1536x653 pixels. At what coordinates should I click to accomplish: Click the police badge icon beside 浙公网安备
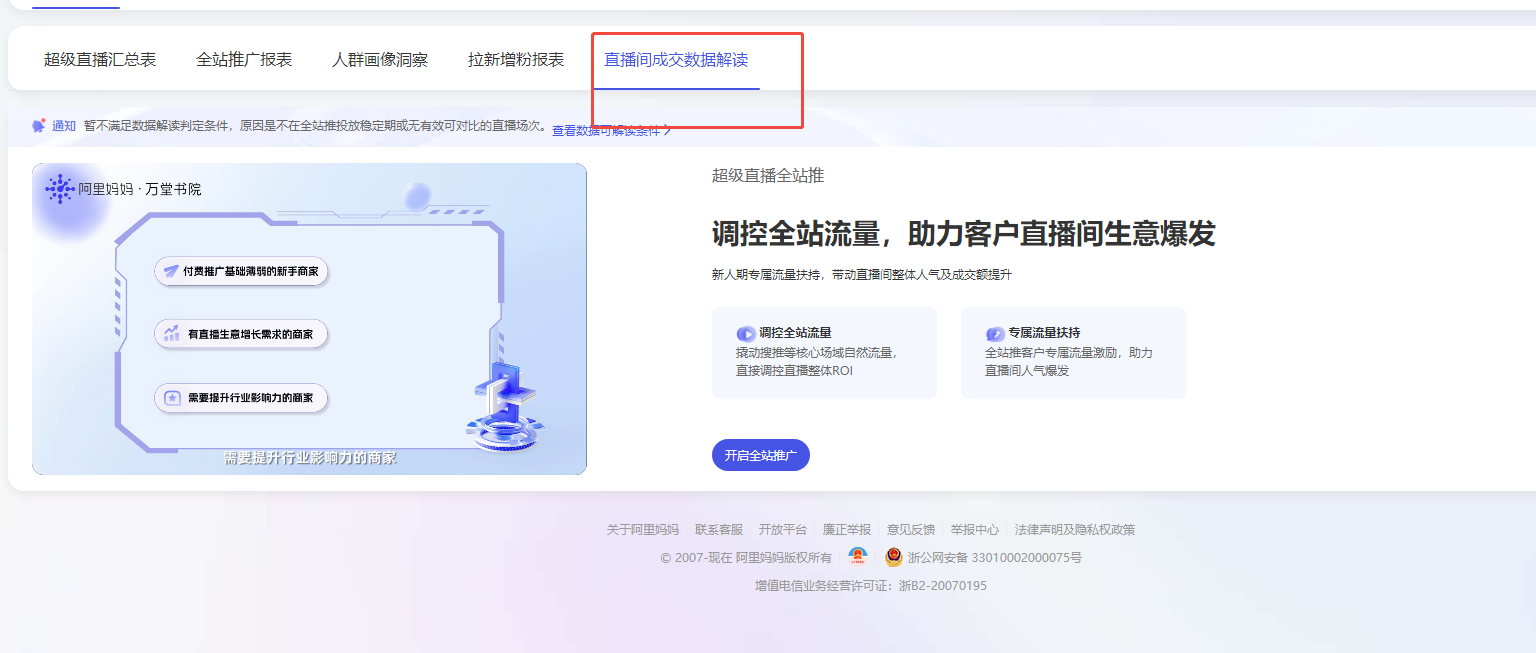tap(893, 557)
